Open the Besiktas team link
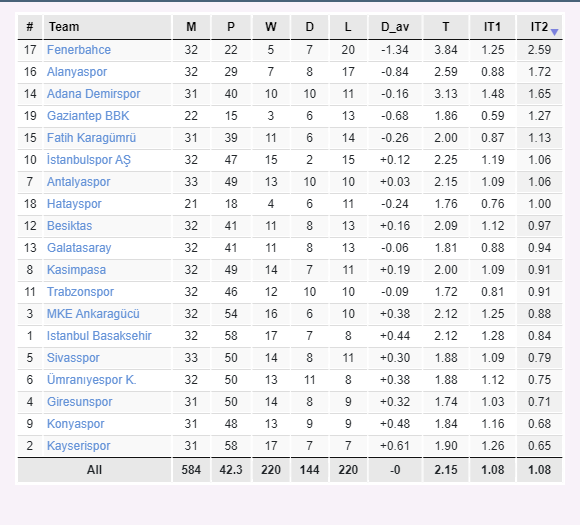The width and height of the screenshot is (580, 525). tap(70, 226)
